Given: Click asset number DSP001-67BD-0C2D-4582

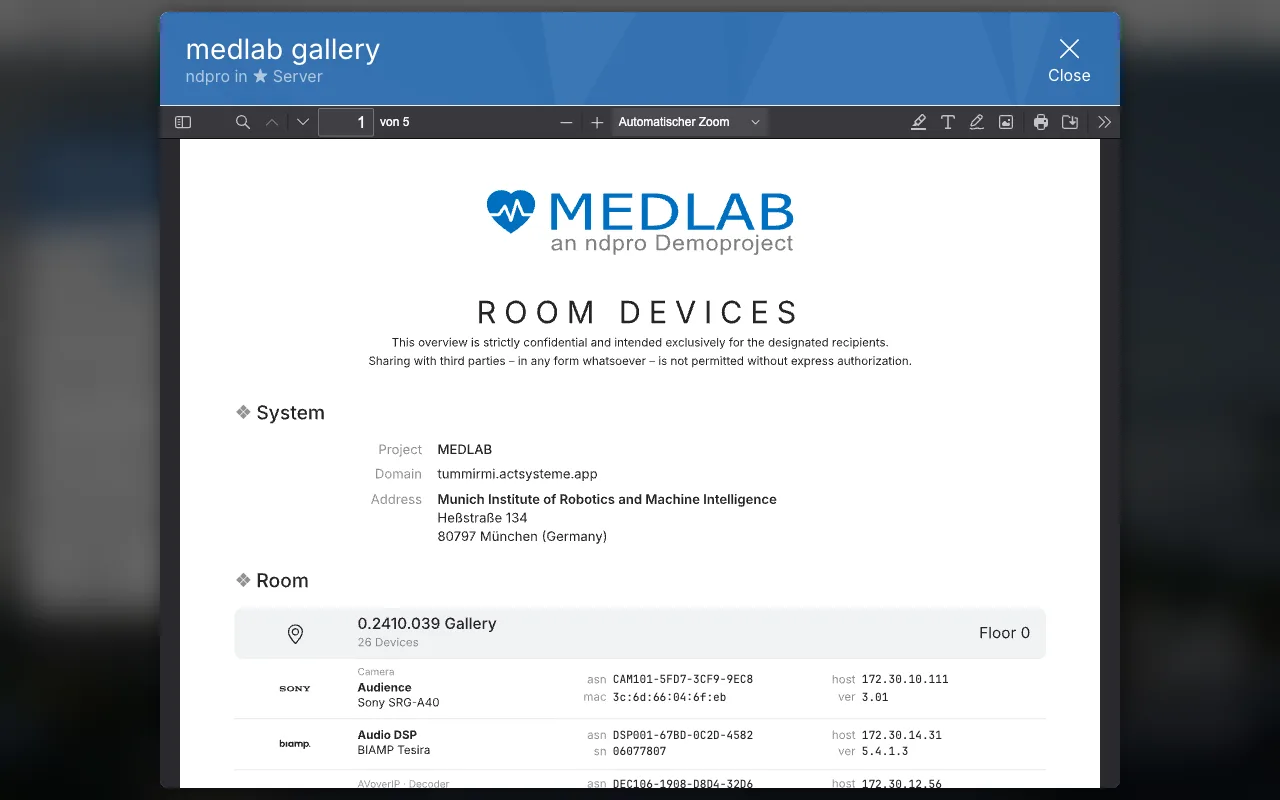Looking at the screenshot, I should (x=683, y=735).
